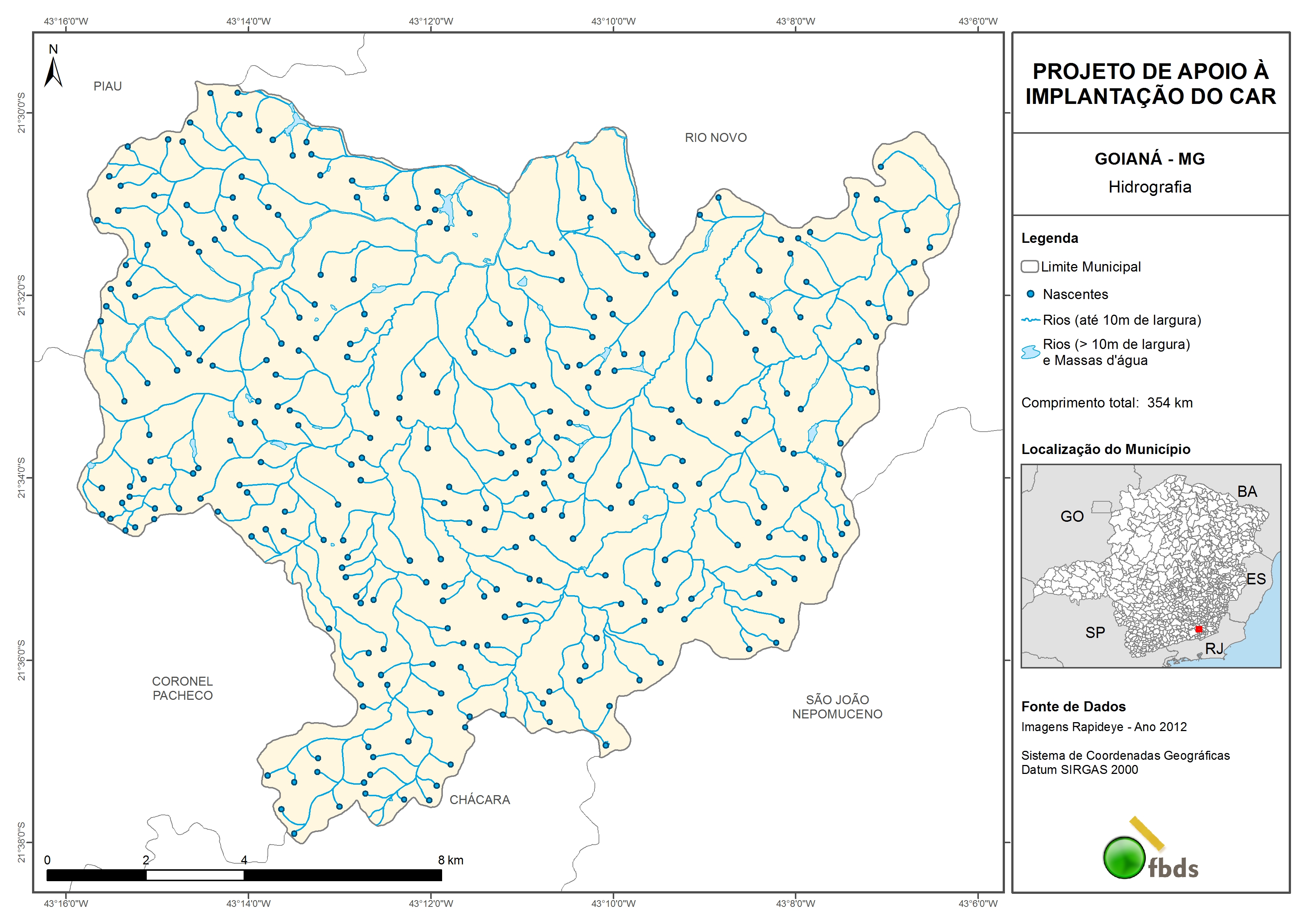Viewport: 1307px width, 924px height.
Task: Click the PIAU neighbor municipality label
Action: tap(108, 86)
